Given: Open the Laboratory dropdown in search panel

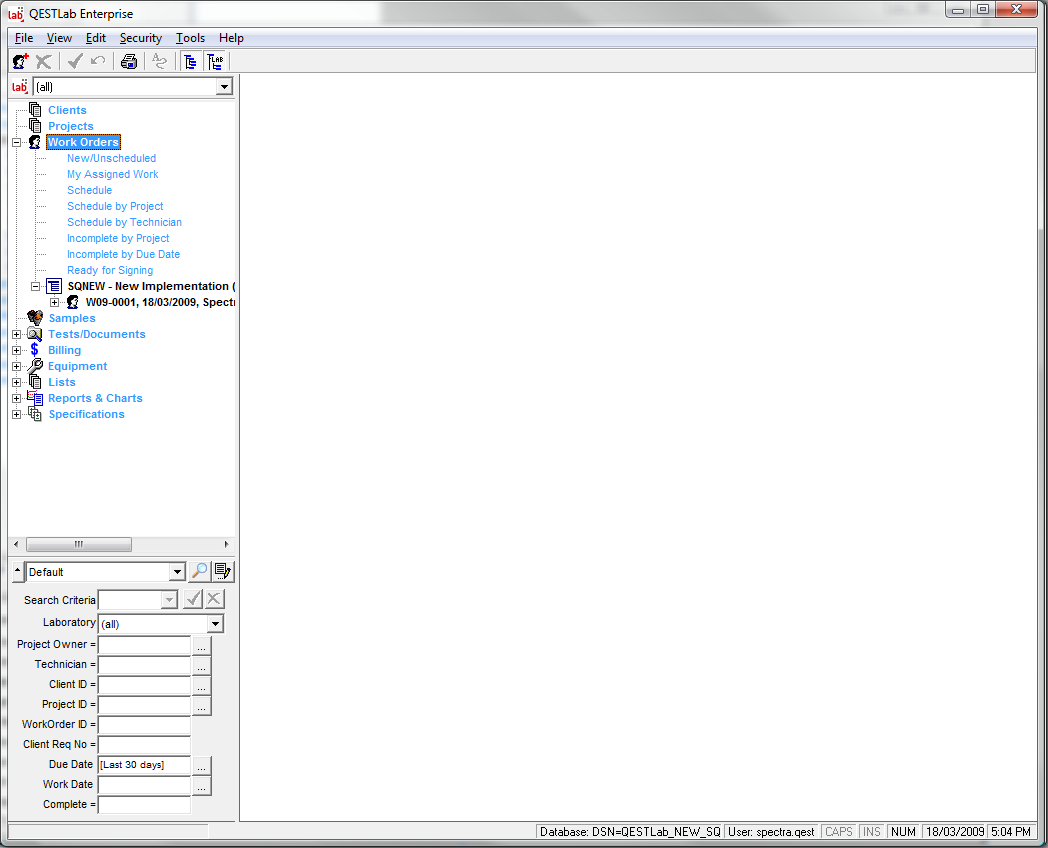Looking at the screenshot, I should [215, 624].
